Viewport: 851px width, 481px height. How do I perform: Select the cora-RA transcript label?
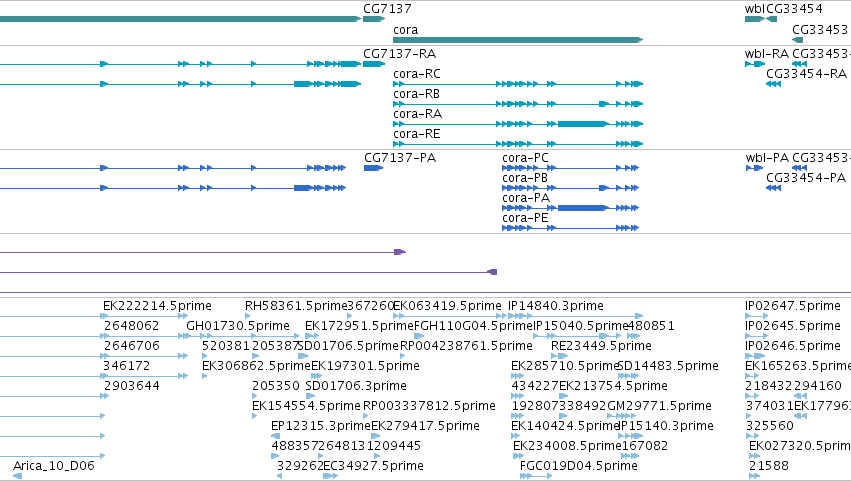(417, 114)
